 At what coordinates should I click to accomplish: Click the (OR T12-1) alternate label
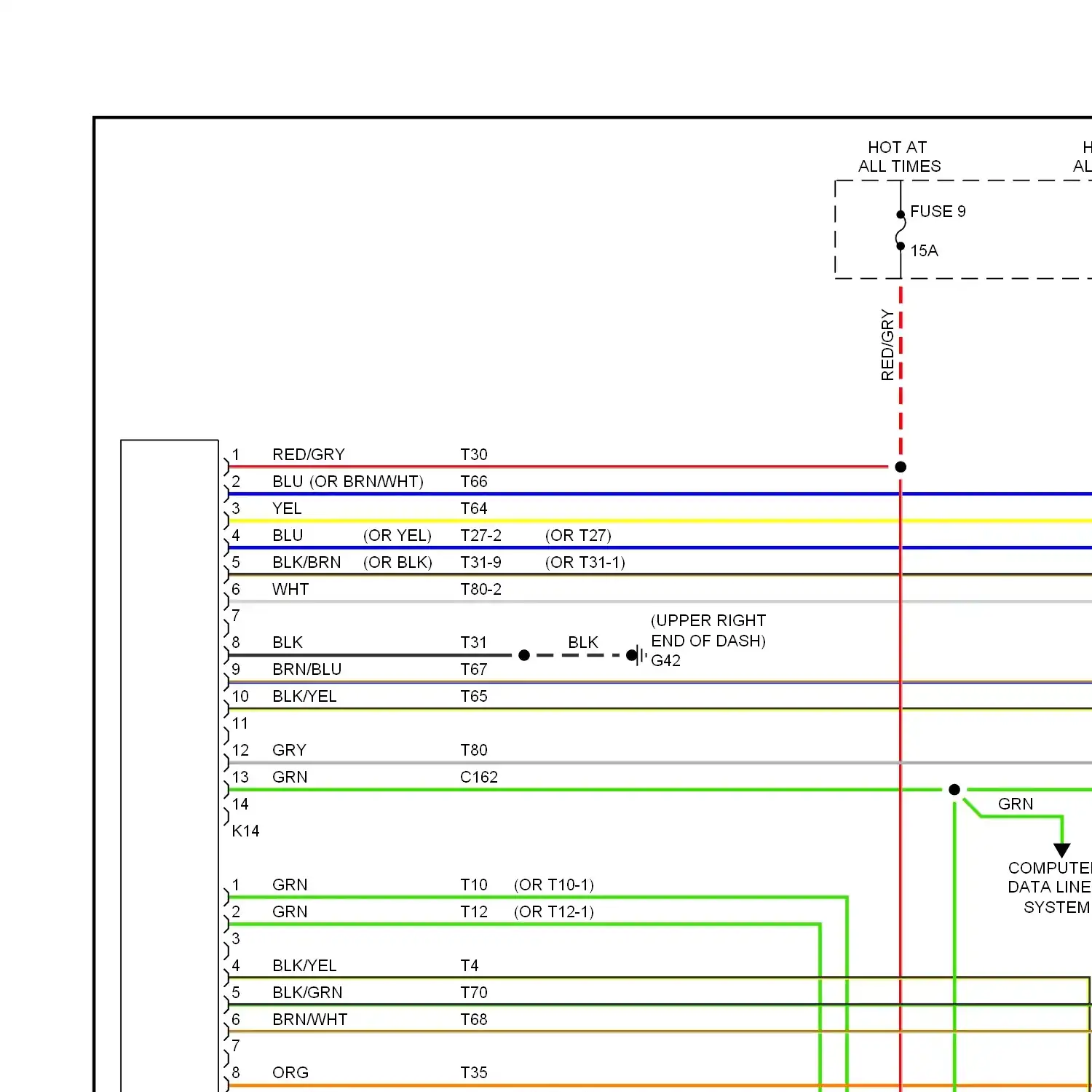(554, 911)
